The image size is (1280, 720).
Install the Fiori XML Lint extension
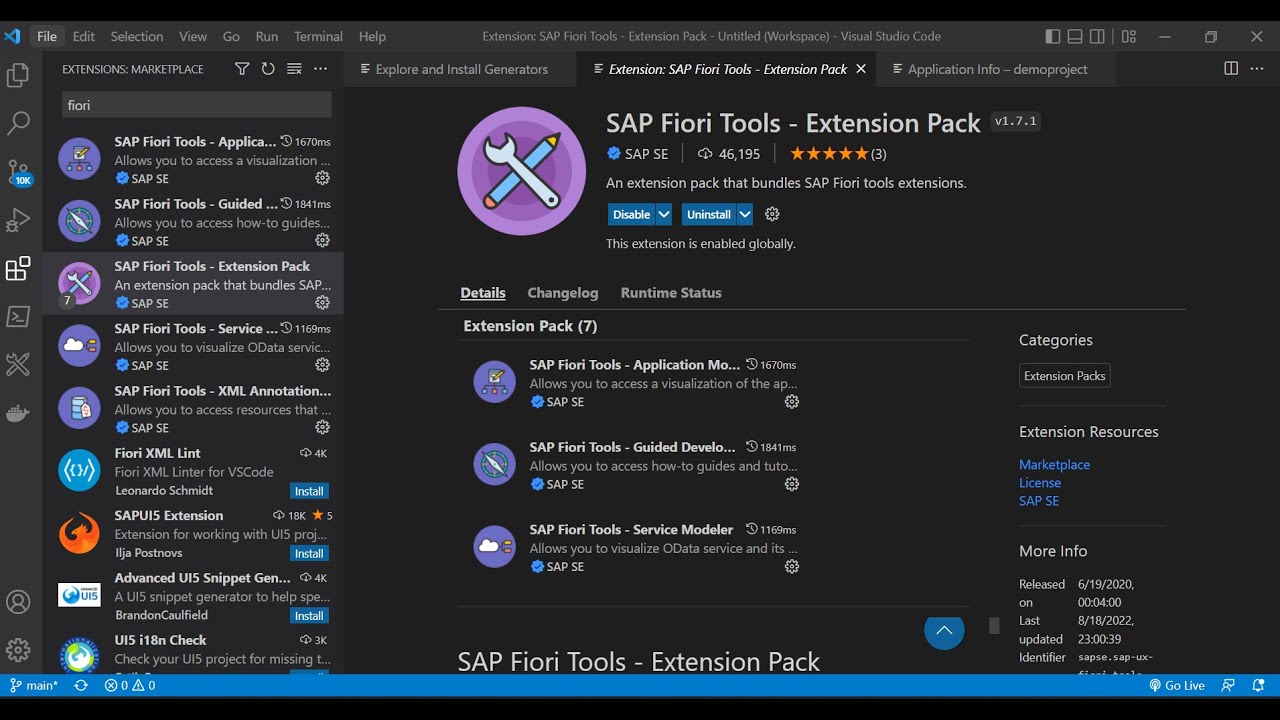tap(309, 491)
